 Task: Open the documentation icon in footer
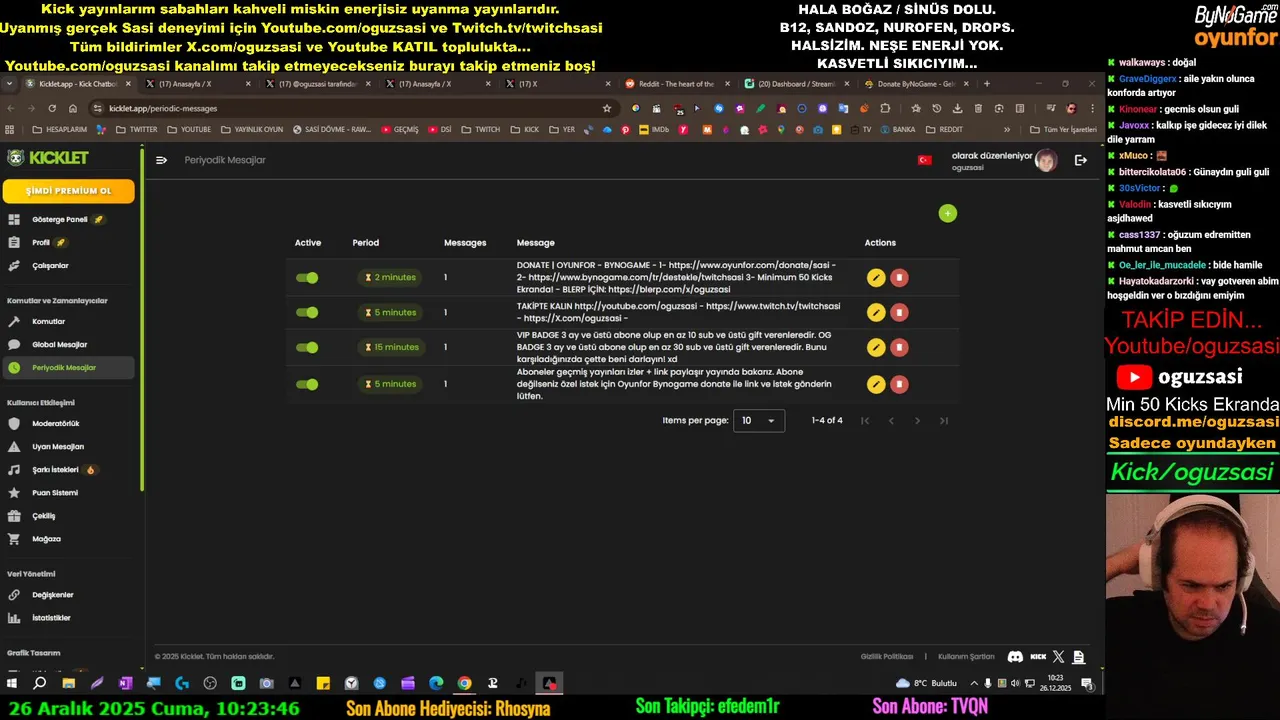(x=1078, y=657)
